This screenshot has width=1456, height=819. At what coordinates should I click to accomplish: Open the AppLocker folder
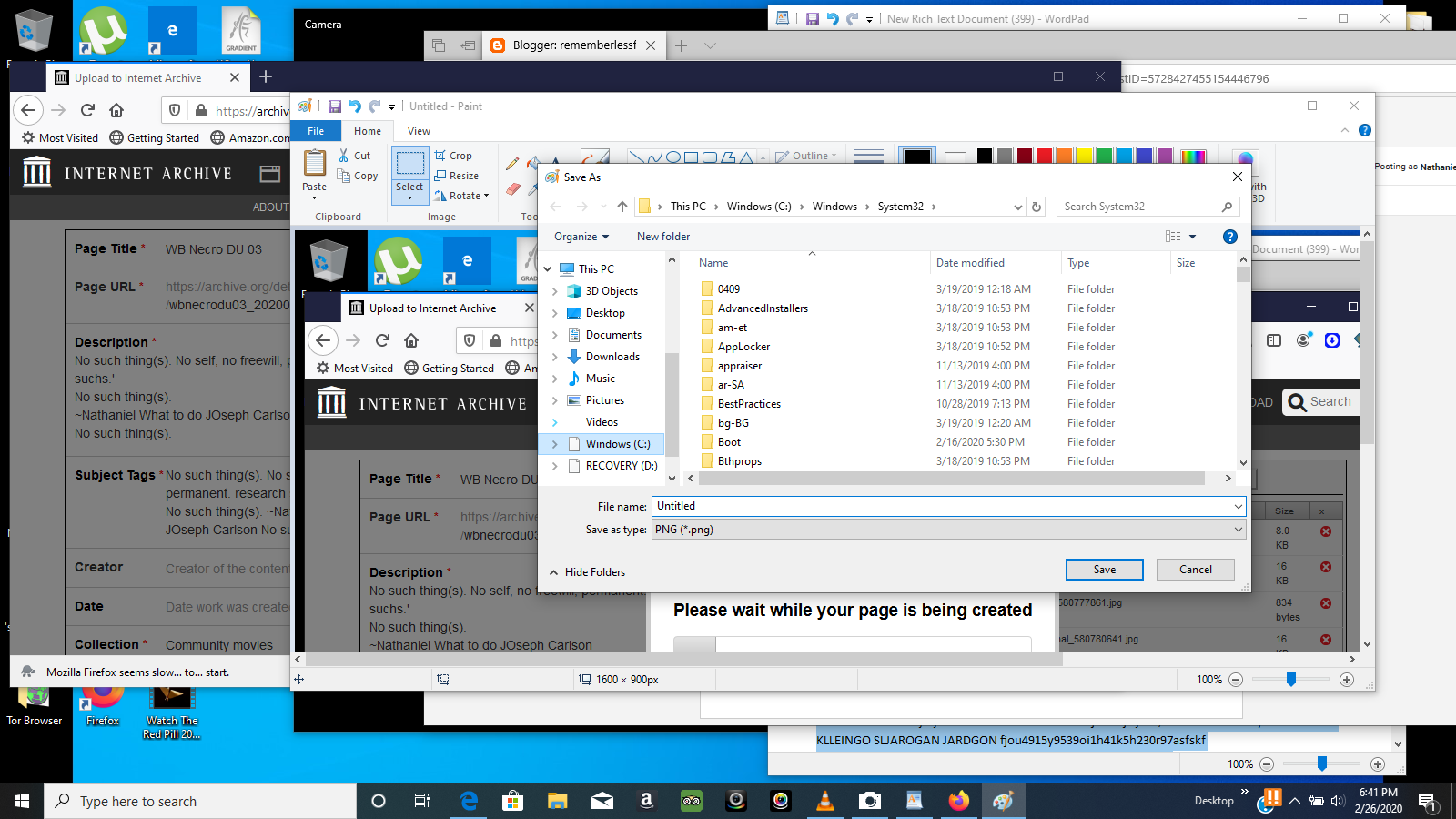[743, 347]
